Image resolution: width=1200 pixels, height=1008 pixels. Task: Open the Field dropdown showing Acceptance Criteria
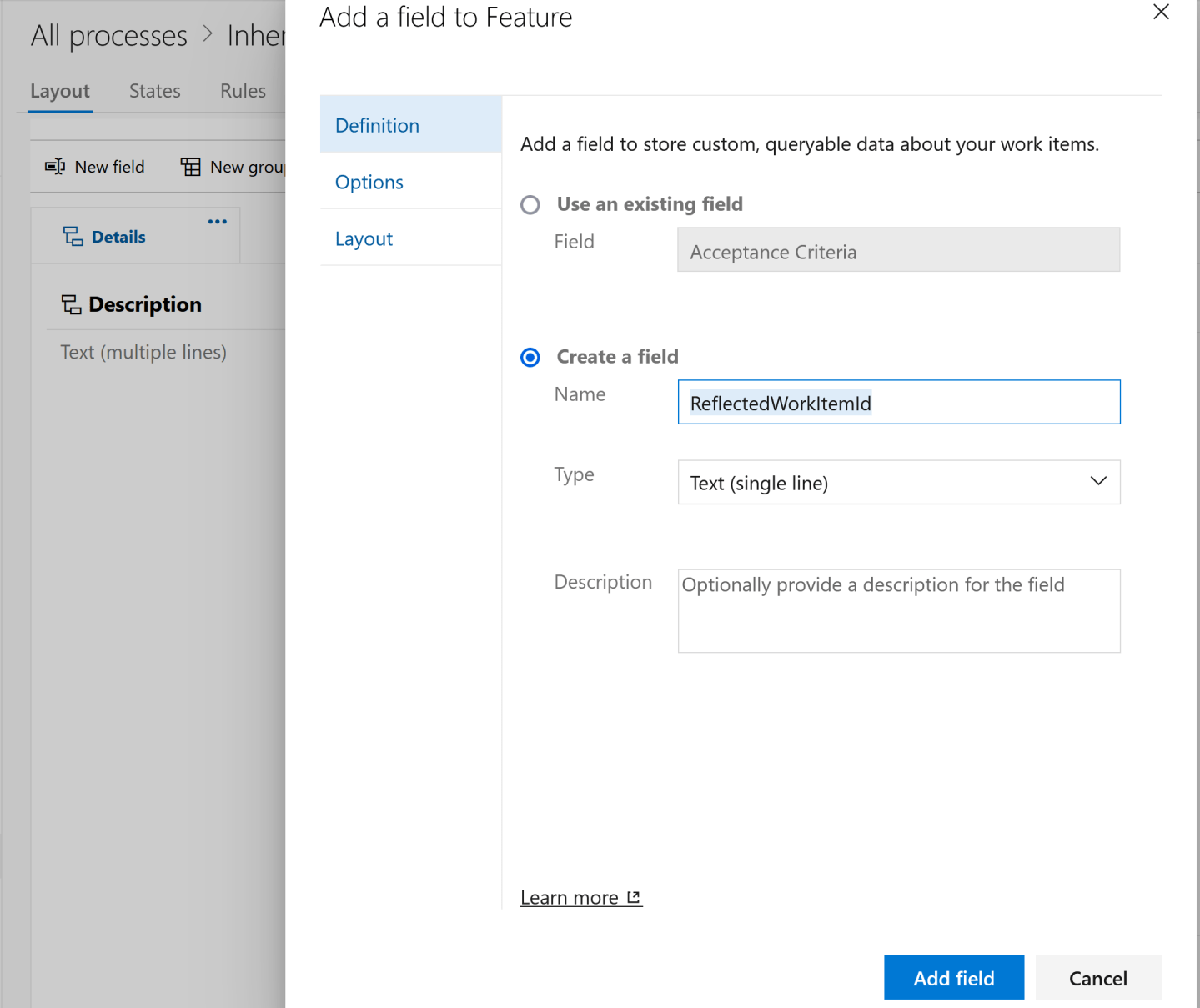pyautogui.click(x=897, y=250)
